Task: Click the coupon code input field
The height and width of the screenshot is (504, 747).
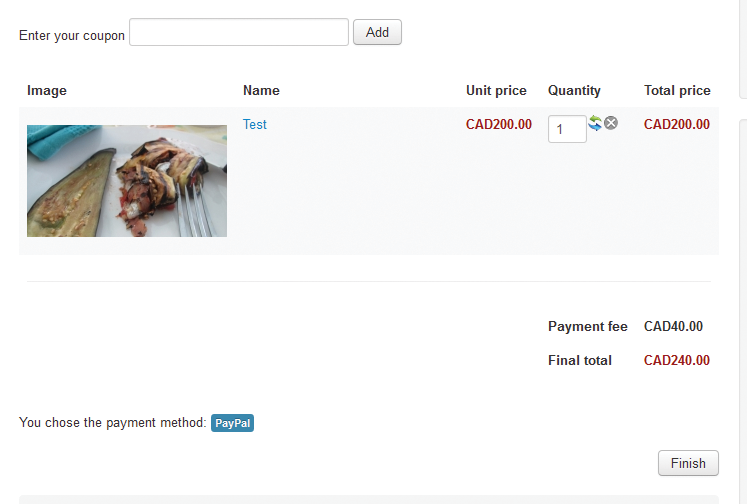Action: (x=239, y=32)
